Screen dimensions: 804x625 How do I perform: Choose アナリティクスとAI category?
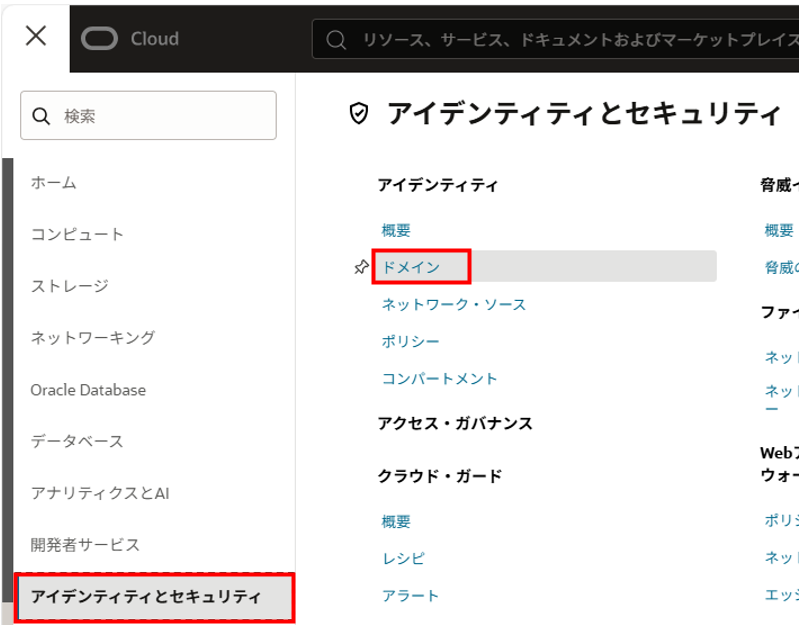coord(100,493)
